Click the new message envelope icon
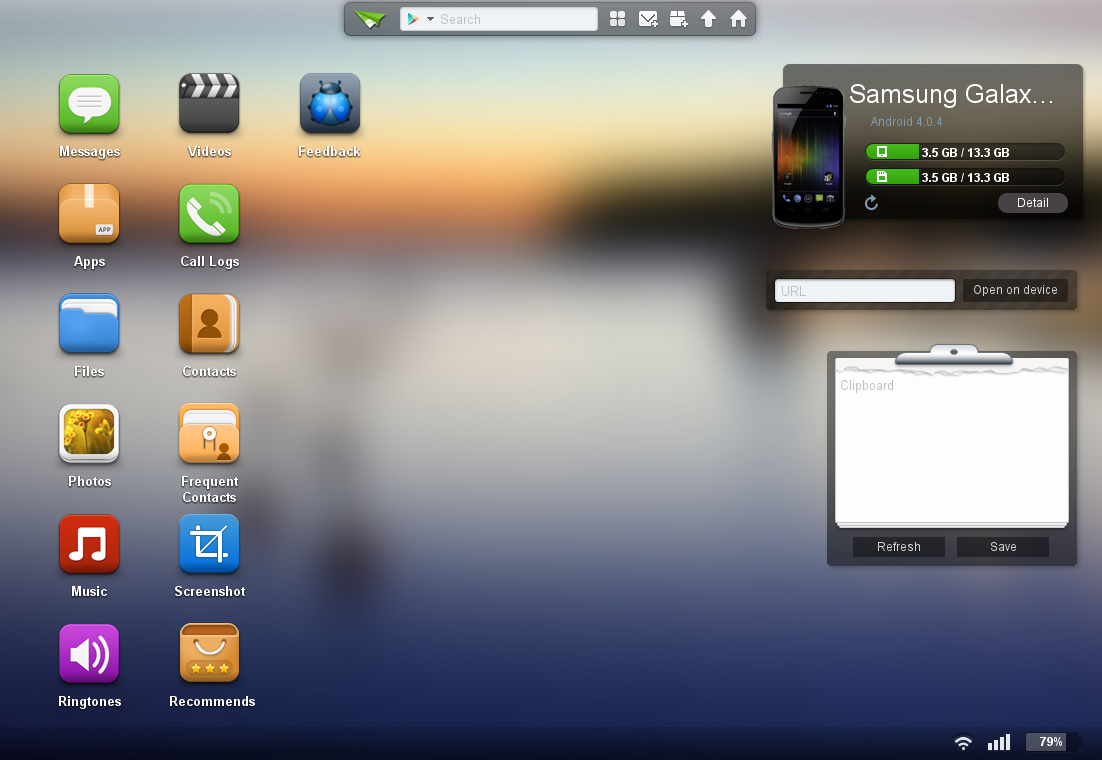 (648, 19)
